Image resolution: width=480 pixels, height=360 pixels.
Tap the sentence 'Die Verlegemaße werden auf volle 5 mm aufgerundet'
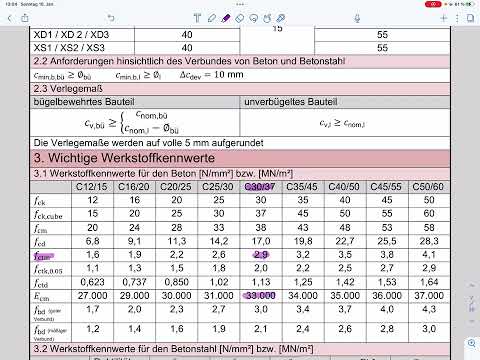149,143
